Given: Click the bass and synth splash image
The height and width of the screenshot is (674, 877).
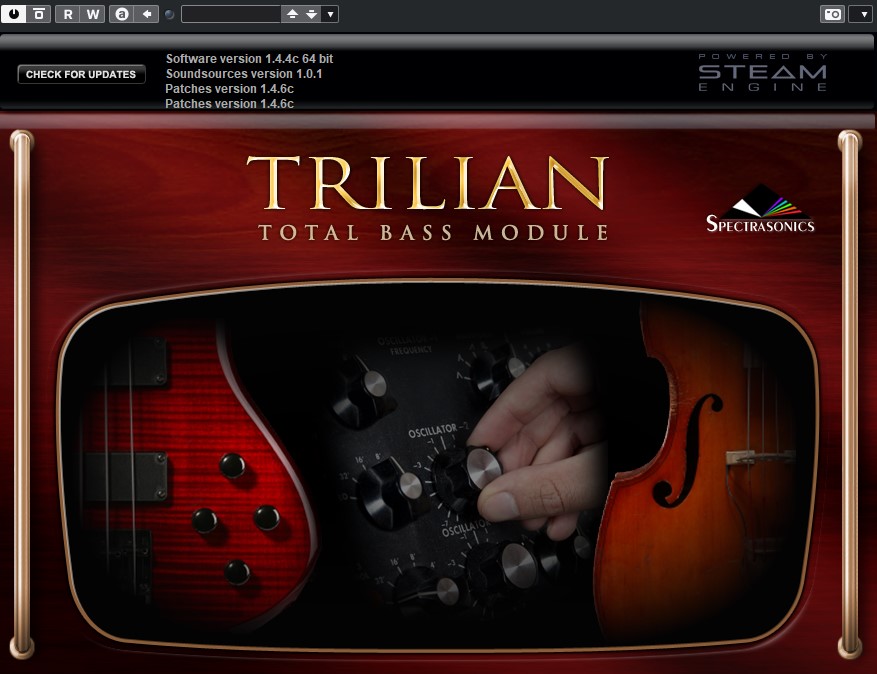Looking at the screenshot, I should point(438,464).
